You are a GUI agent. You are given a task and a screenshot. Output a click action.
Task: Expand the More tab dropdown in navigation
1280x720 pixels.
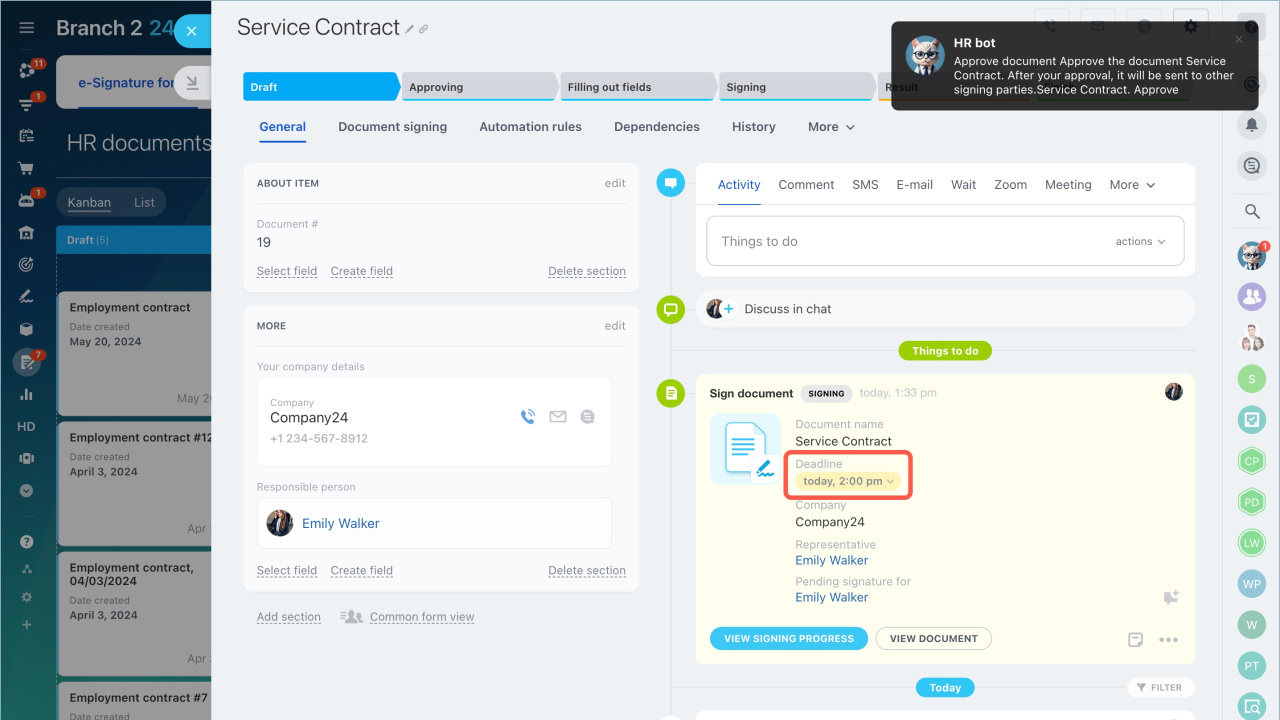pos(831,127)
